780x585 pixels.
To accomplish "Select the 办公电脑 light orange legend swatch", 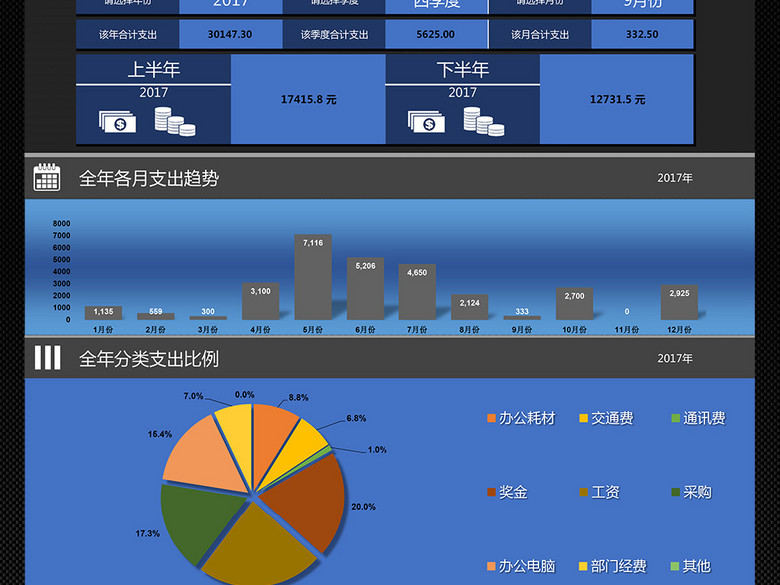I will [491, 566].
